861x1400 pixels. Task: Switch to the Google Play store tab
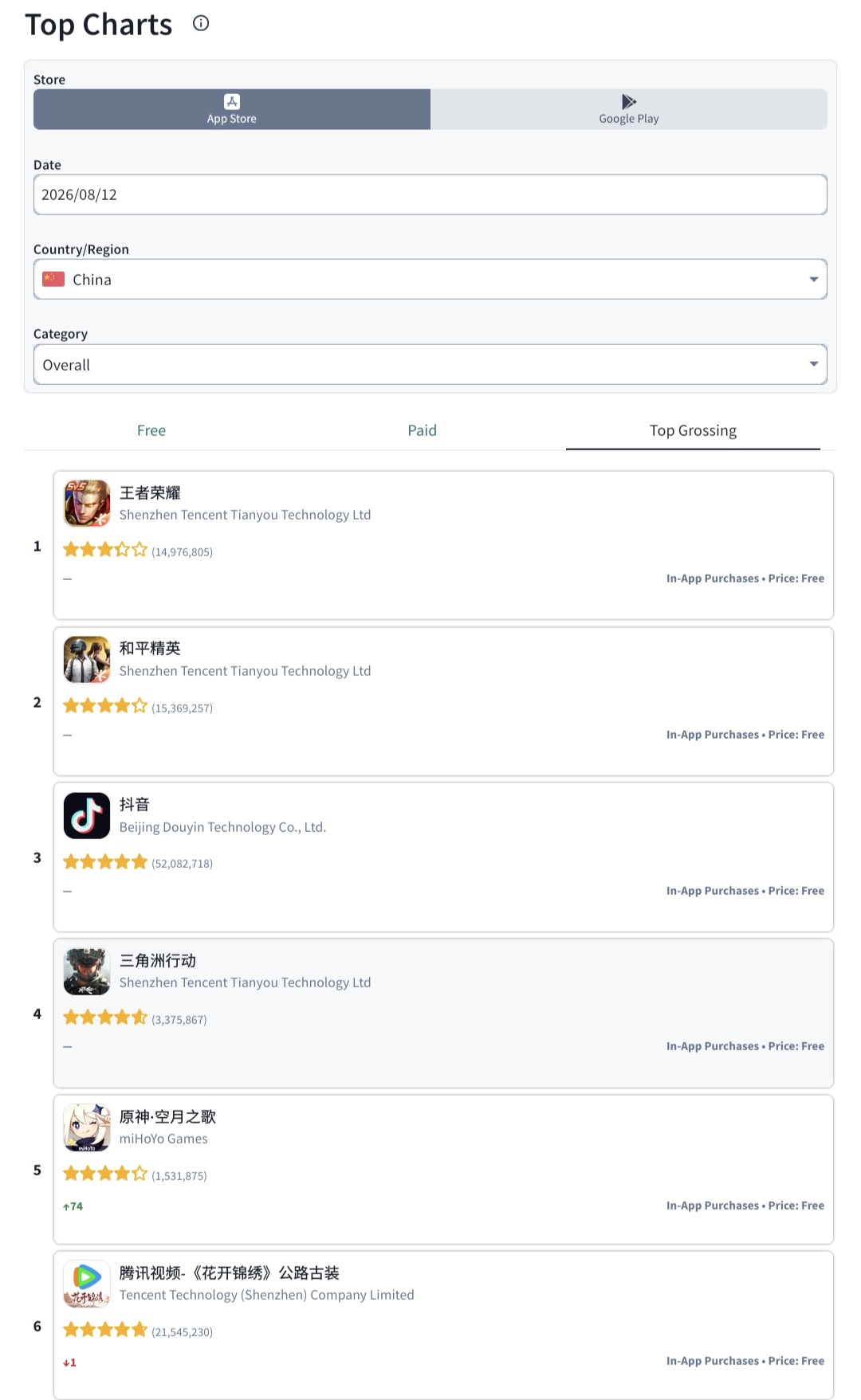629,109
